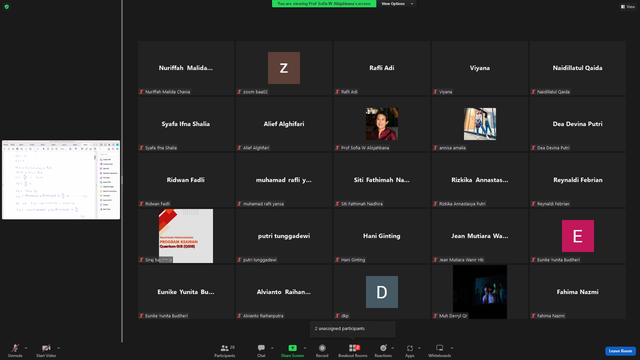Screen dimensions: 640x360
Task: Open share screen options arrow
Action: point(305,348)
